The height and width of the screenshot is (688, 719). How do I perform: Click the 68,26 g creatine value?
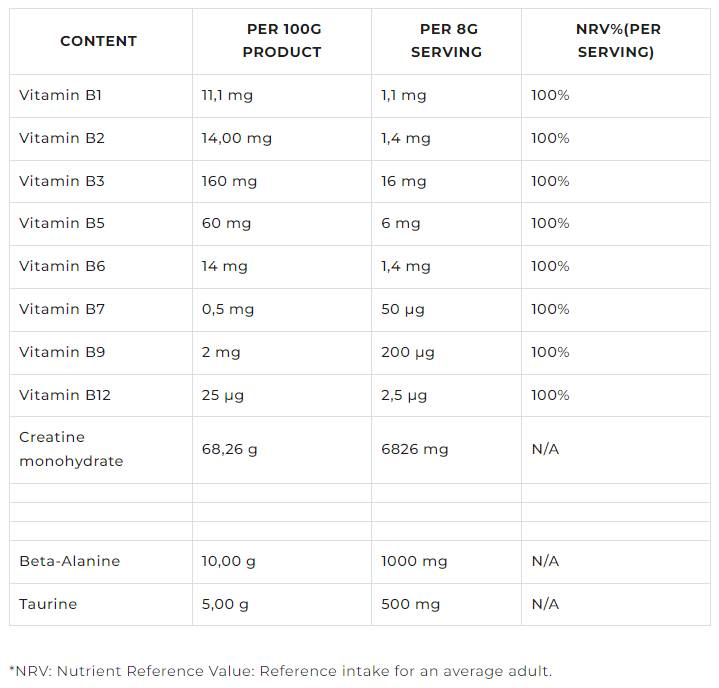(x=229, y=449)
